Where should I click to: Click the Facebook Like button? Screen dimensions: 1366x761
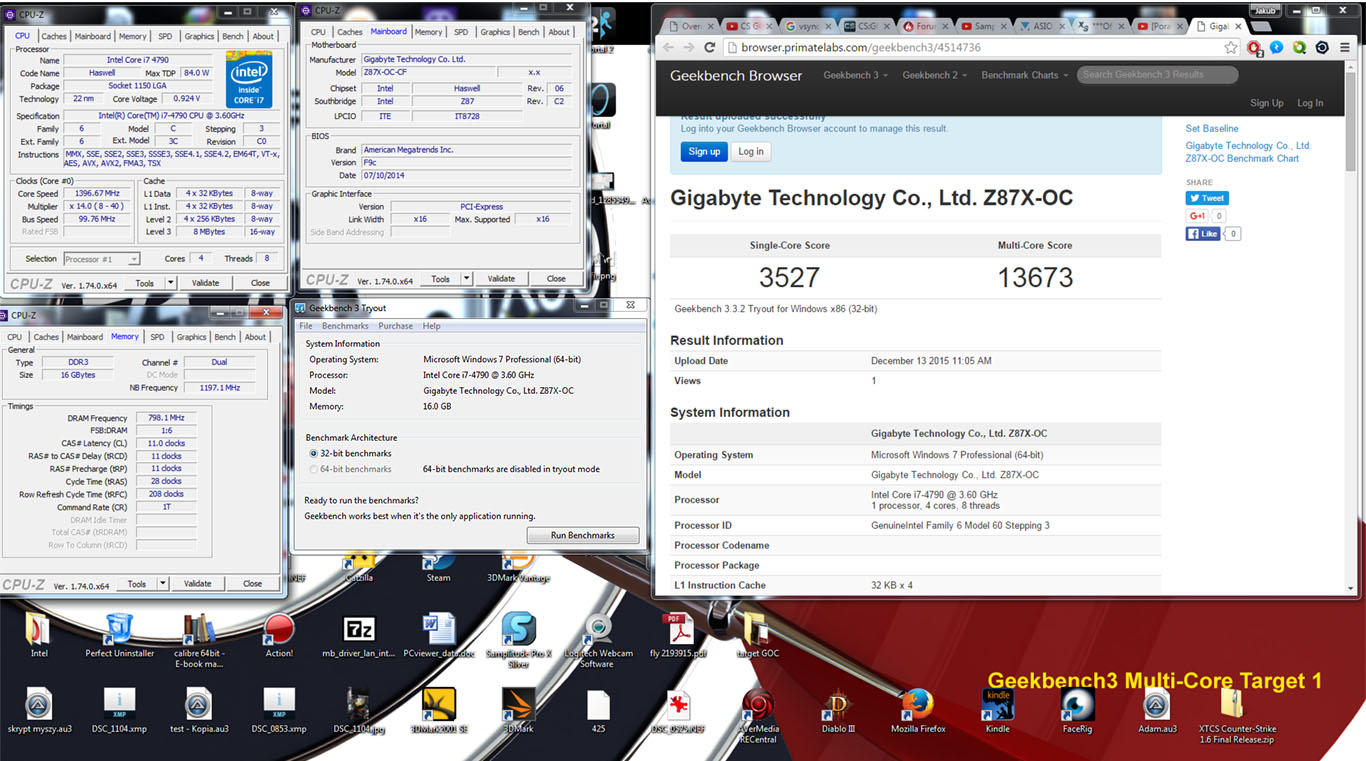[1203, 234]
